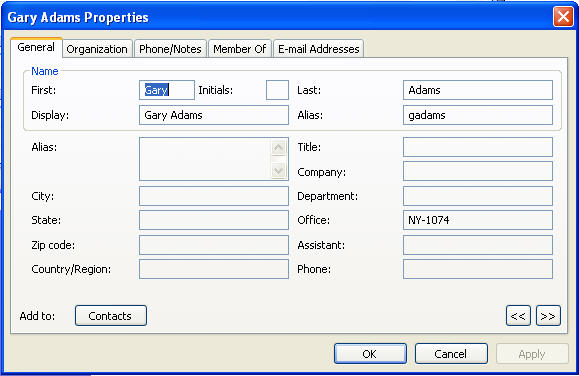Screen dimensions: 579x376
Task: Select the Member Of tab
Action: point(240,49)
